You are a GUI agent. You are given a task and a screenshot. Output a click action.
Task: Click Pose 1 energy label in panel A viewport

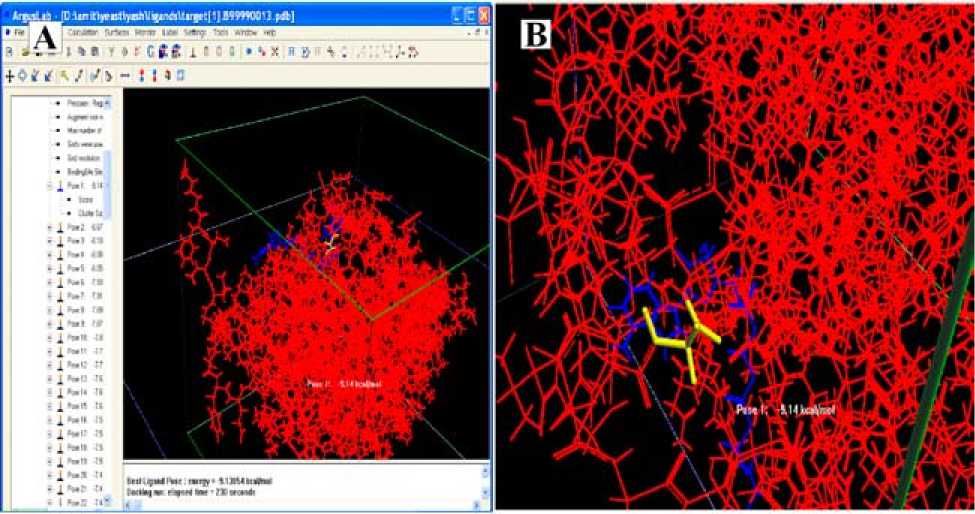click(344, 383)
